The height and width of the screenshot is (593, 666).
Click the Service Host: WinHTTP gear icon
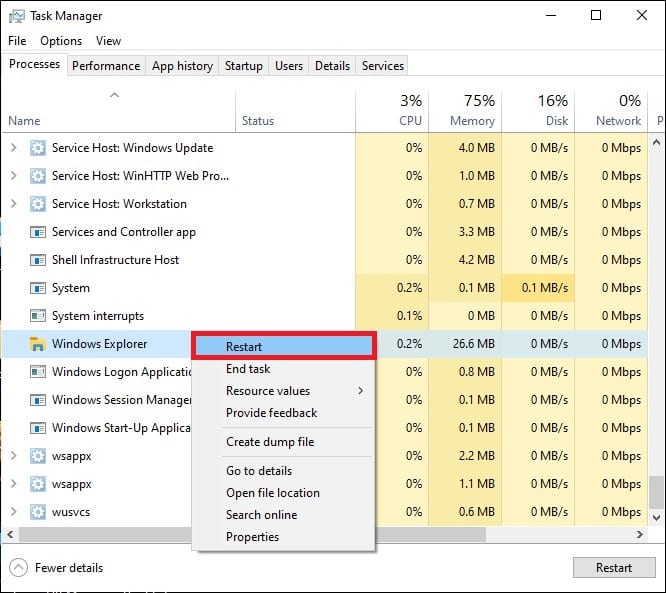tap(38, 176)
